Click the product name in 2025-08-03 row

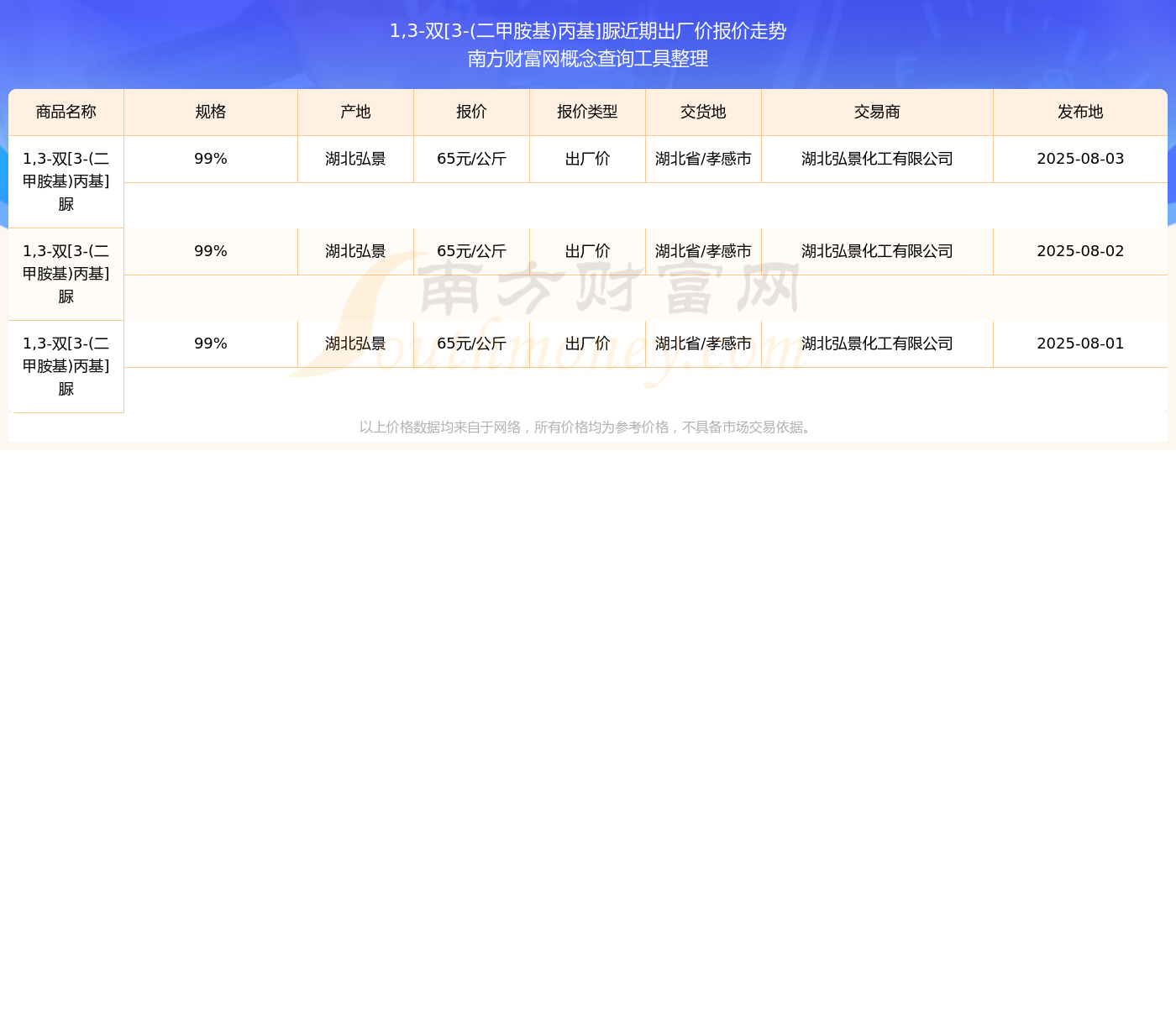[66, 181]
